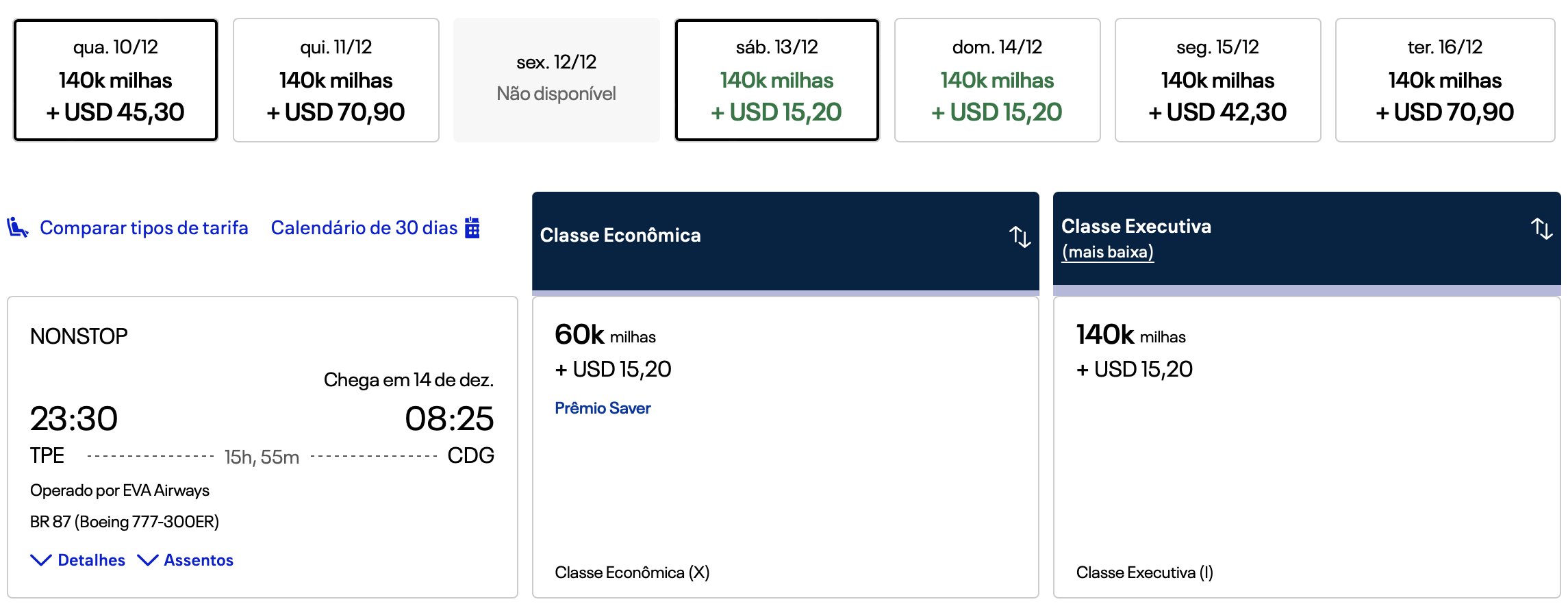Viewport: 1568px width, 604px height.
Task: Open the Calendário de 30 dias link
Action: click(364, 227)
